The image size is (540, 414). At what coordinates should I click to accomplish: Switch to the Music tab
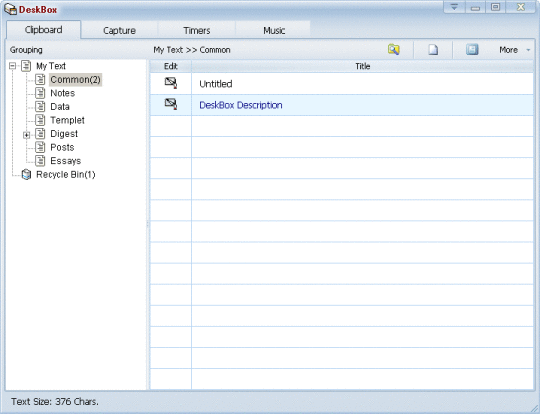coord(274,31)
